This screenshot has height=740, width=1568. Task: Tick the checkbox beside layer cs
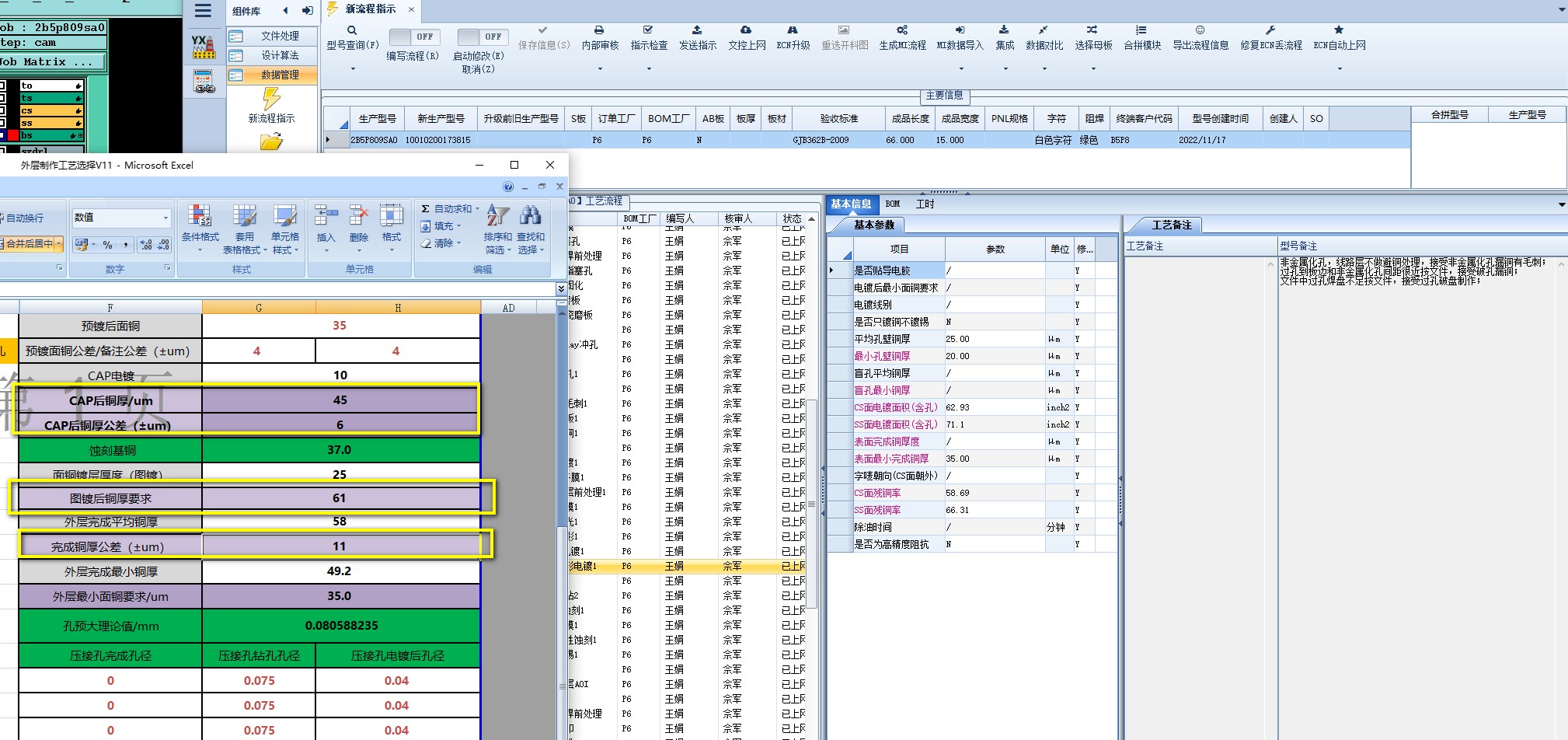tap(3, 110)
